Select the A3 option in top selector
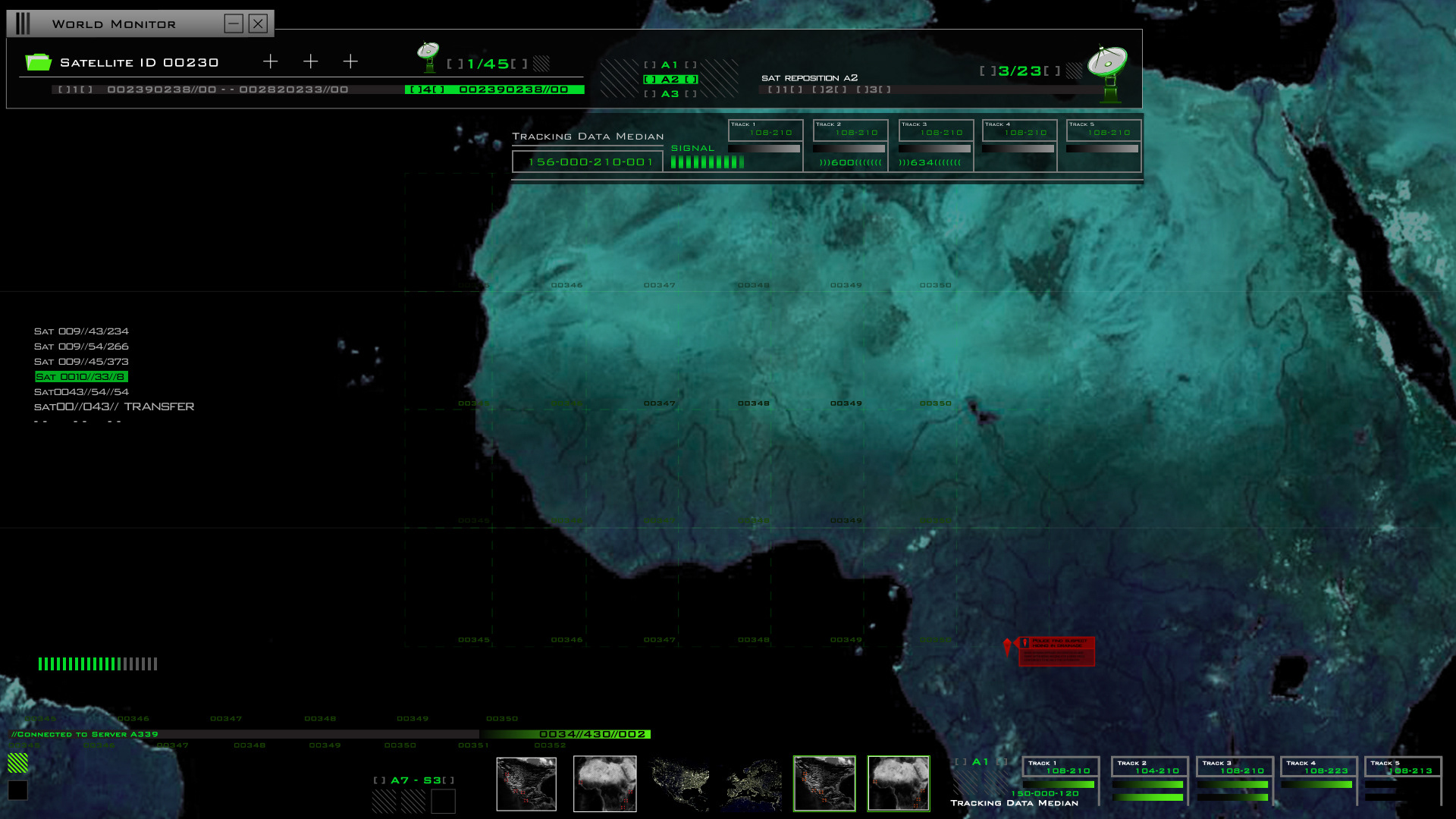 click(670, 94)
